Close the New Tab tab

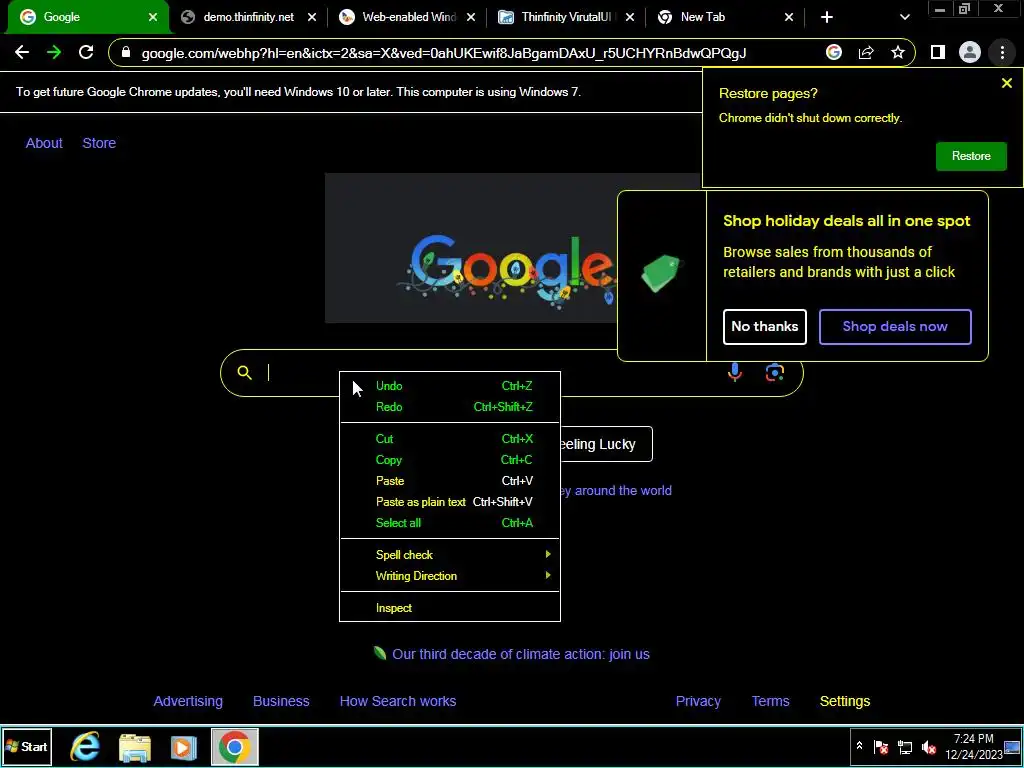789,17
